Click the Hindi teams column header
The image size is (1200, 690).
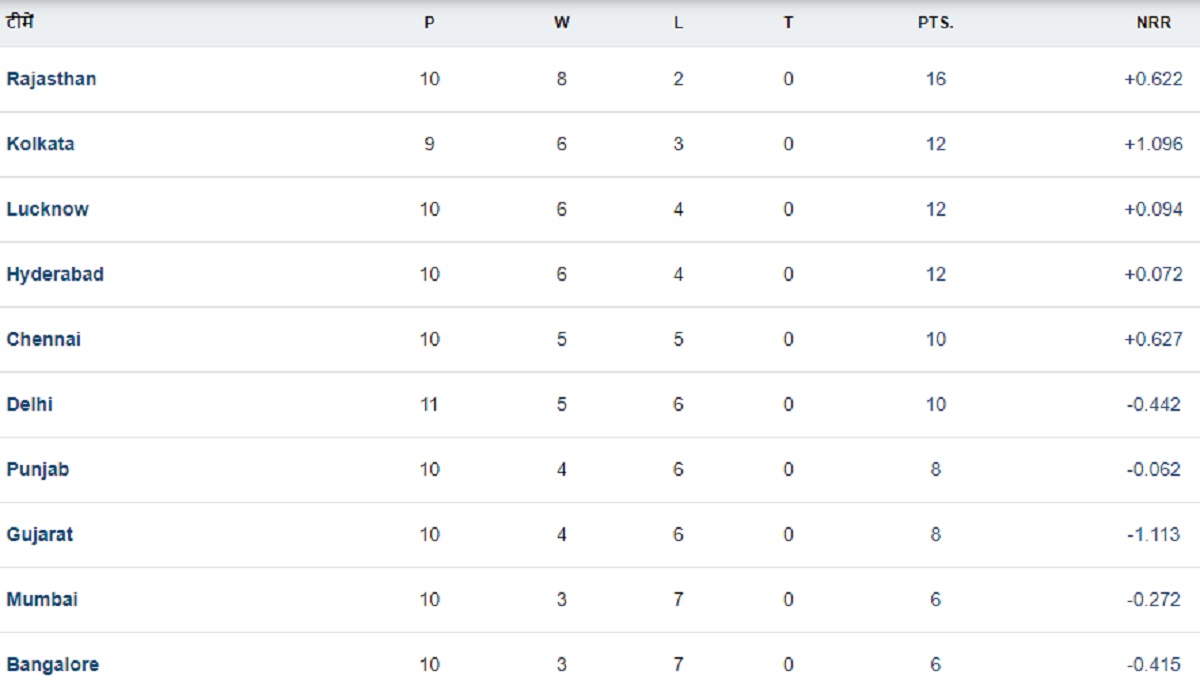pos(19,21)
